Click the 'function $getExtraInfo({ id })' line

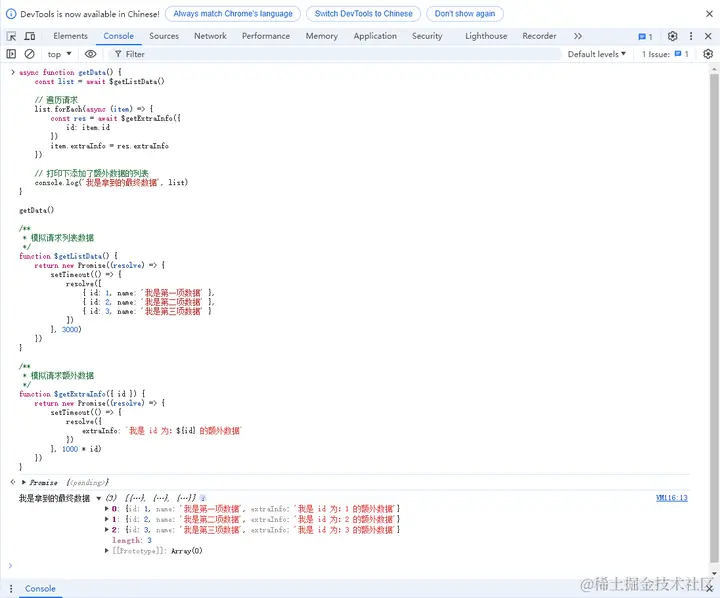tap(82, 394)
